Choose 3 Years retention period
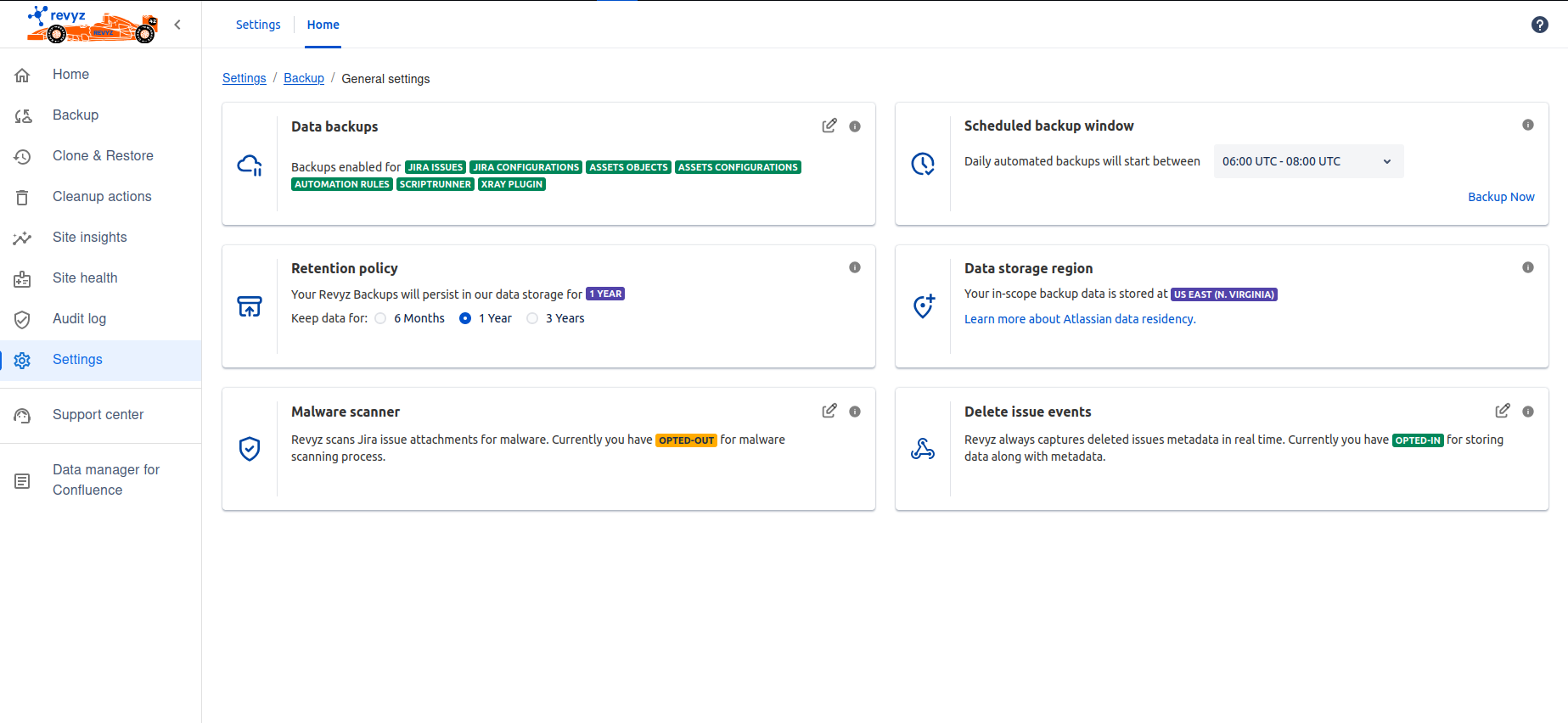Screen dimensions: 1568x723 [532, 318]
